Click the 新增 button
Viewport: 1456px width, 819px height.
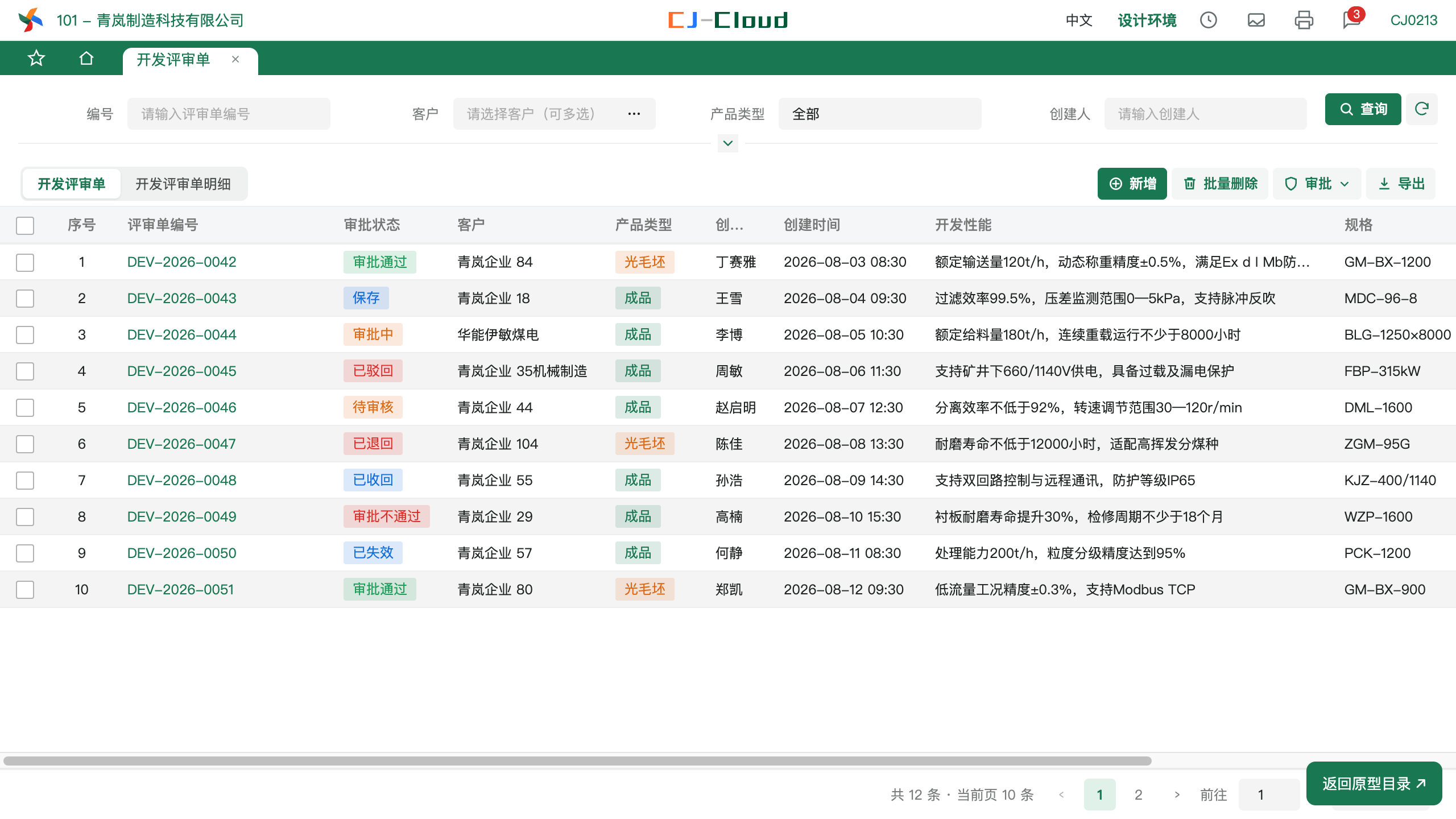pos(1132,184)
